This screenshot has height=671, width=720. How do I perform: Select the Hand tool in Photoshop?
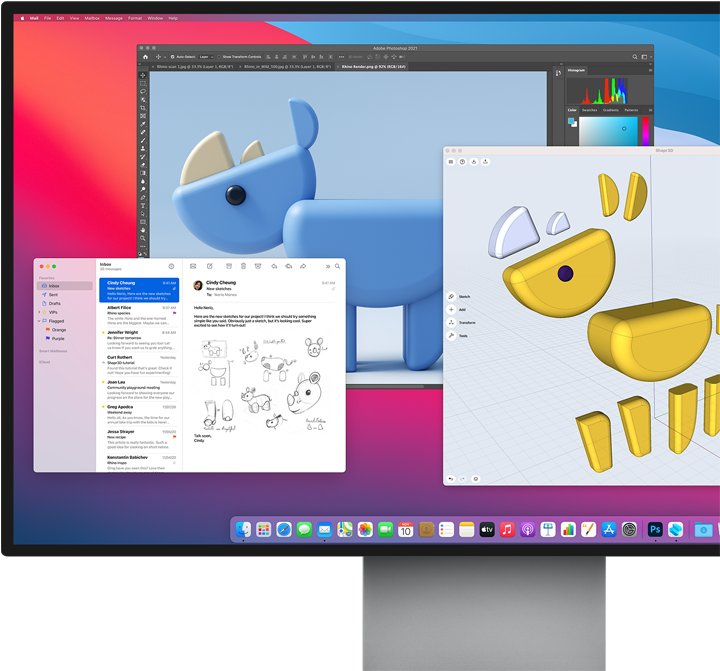pos(143,230)
